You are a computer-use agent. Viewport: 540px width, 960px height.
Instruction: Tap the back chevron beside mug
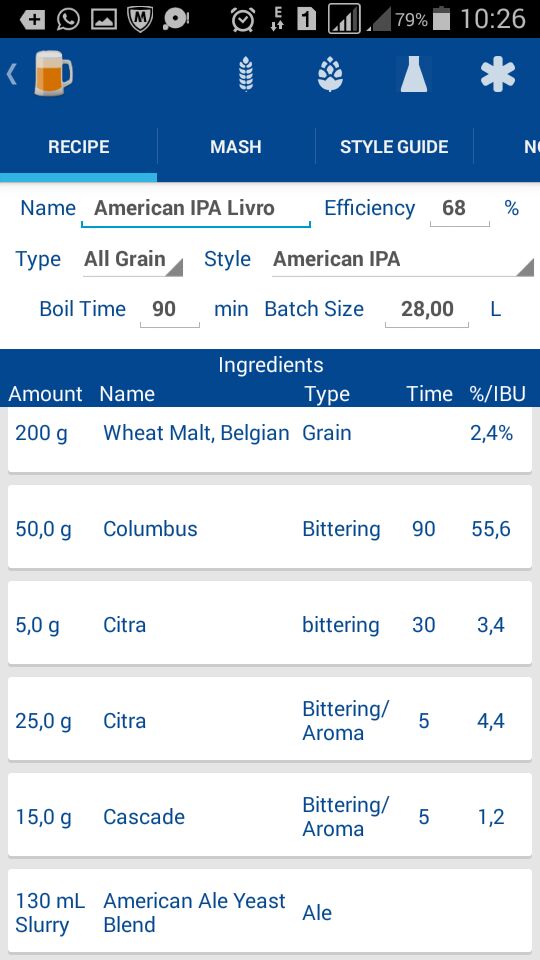12,75
